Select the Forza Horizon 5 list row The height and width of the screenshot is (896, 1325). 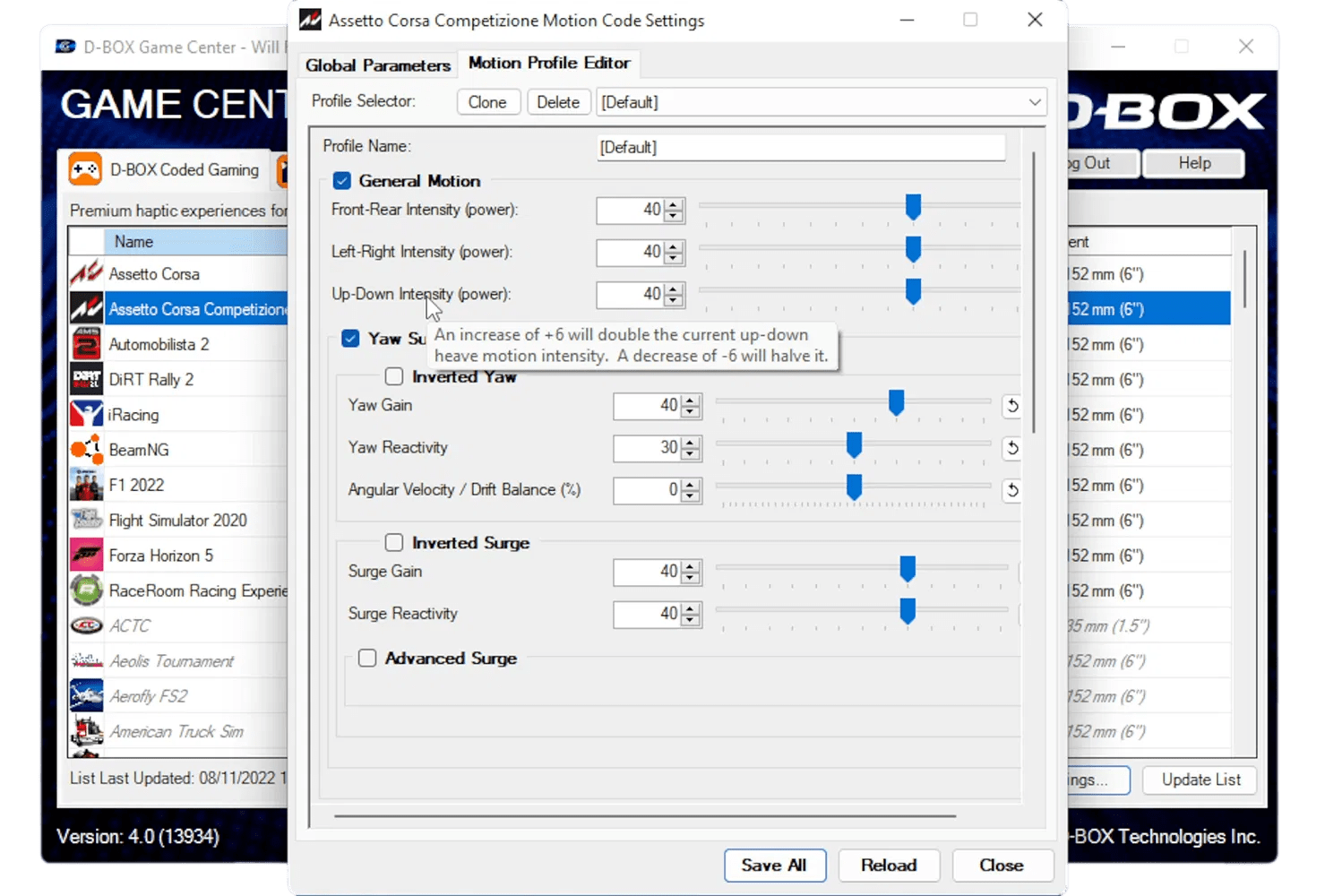click(178, 556)
